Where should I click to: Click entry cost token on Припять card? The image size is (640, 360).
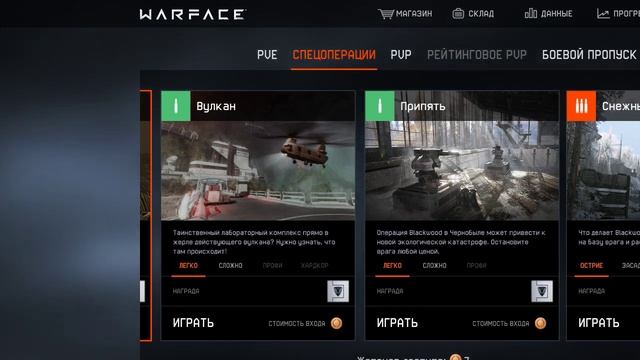pyautogui.click(x=540, y=323)
